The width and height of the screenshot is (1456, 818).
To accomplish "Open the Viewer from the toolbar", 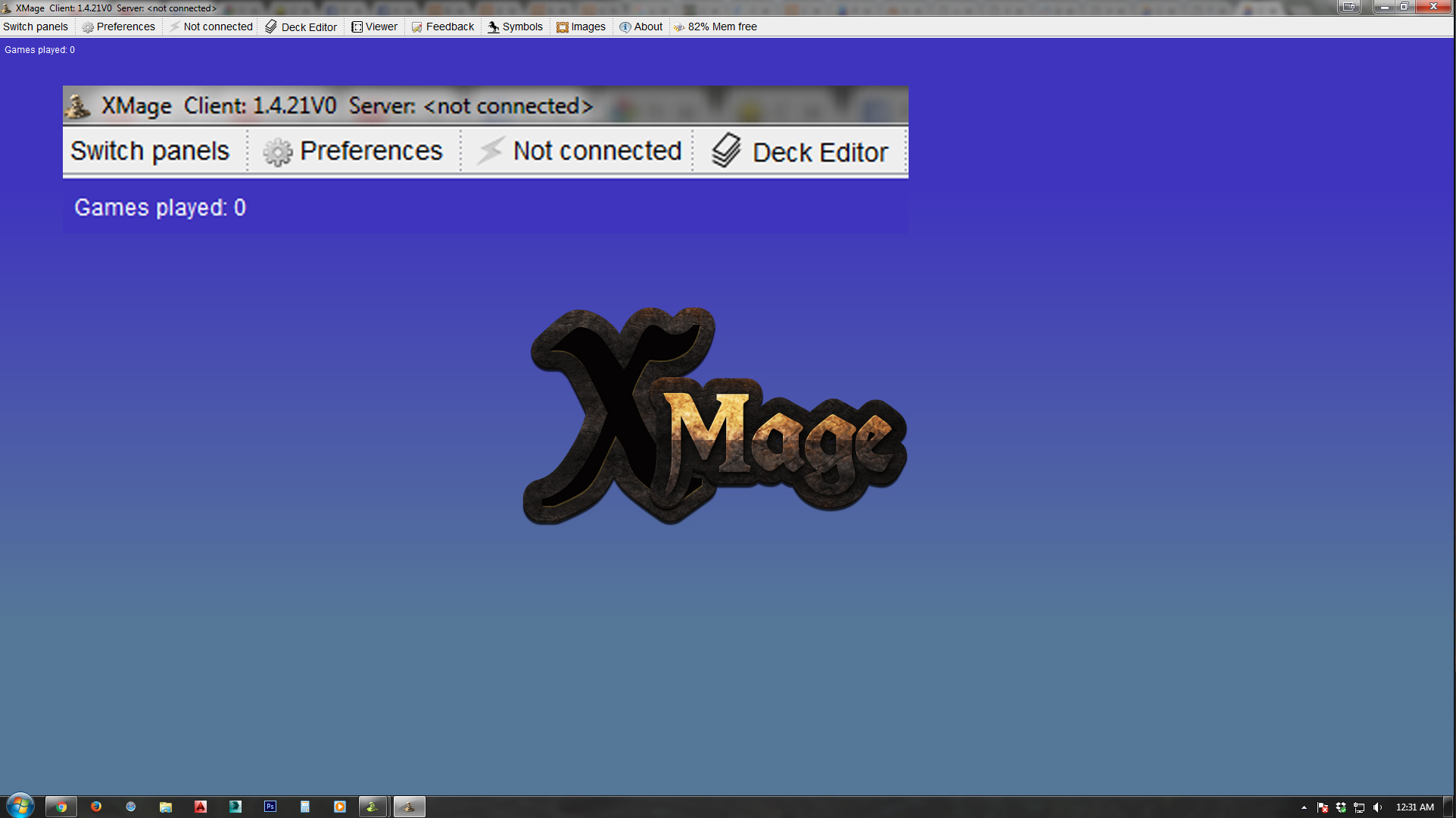I will pyautogui.click(x=374, y=27).
